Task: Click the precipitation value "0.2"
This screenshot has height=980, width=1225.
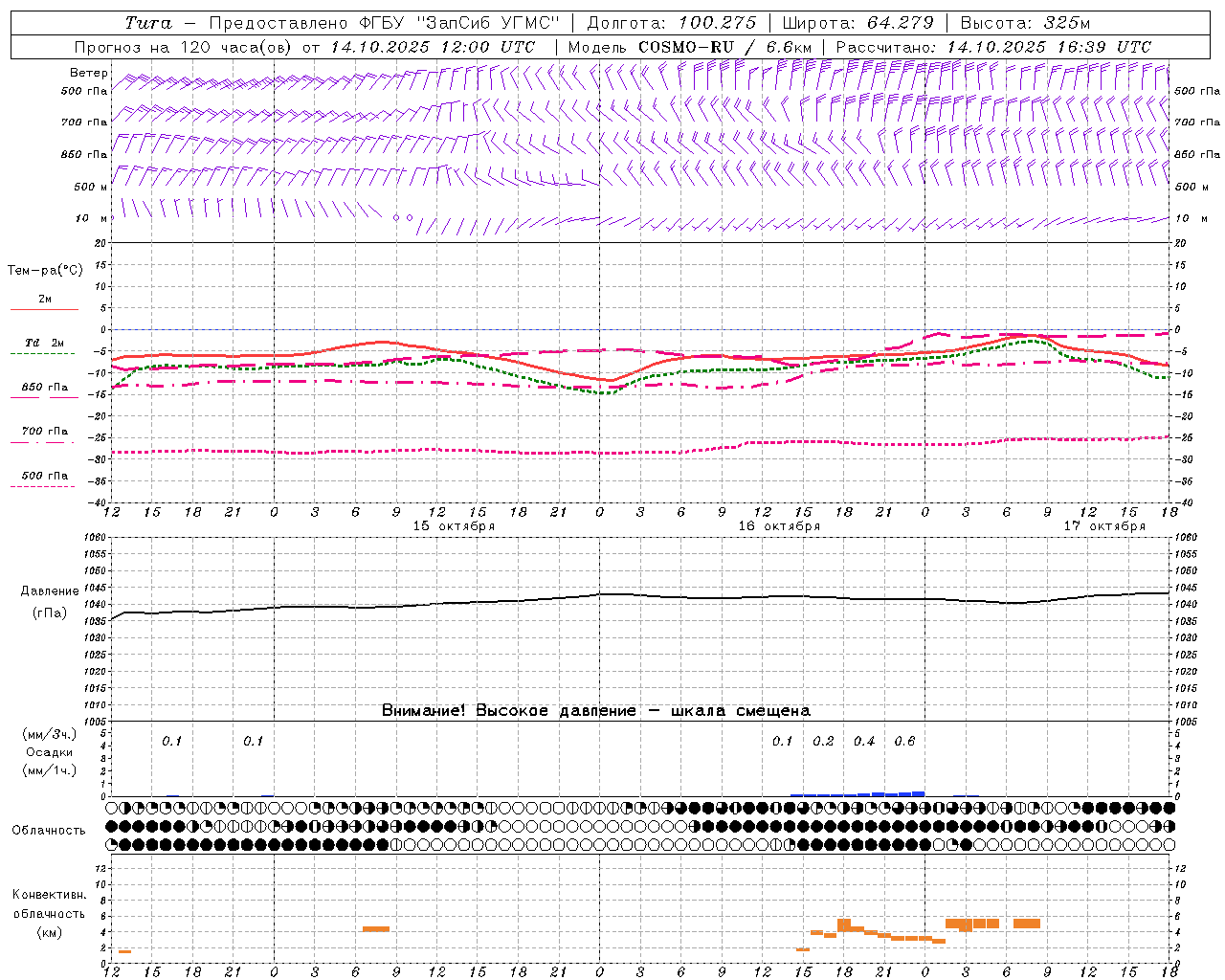Action: [823, 741]
